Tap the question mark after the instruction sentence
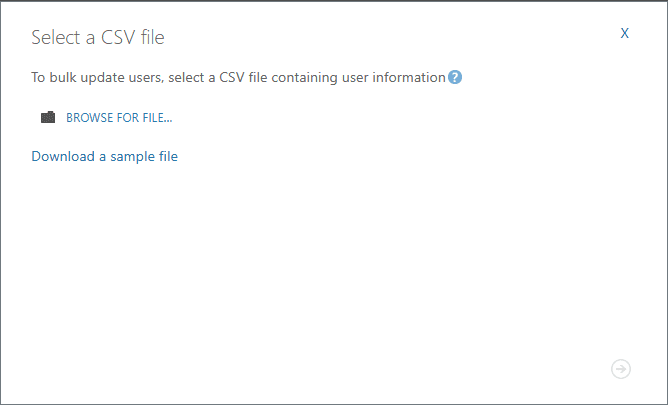Image resolution: width=668 pixels, height=405 pixels. (x=455, y=77)
